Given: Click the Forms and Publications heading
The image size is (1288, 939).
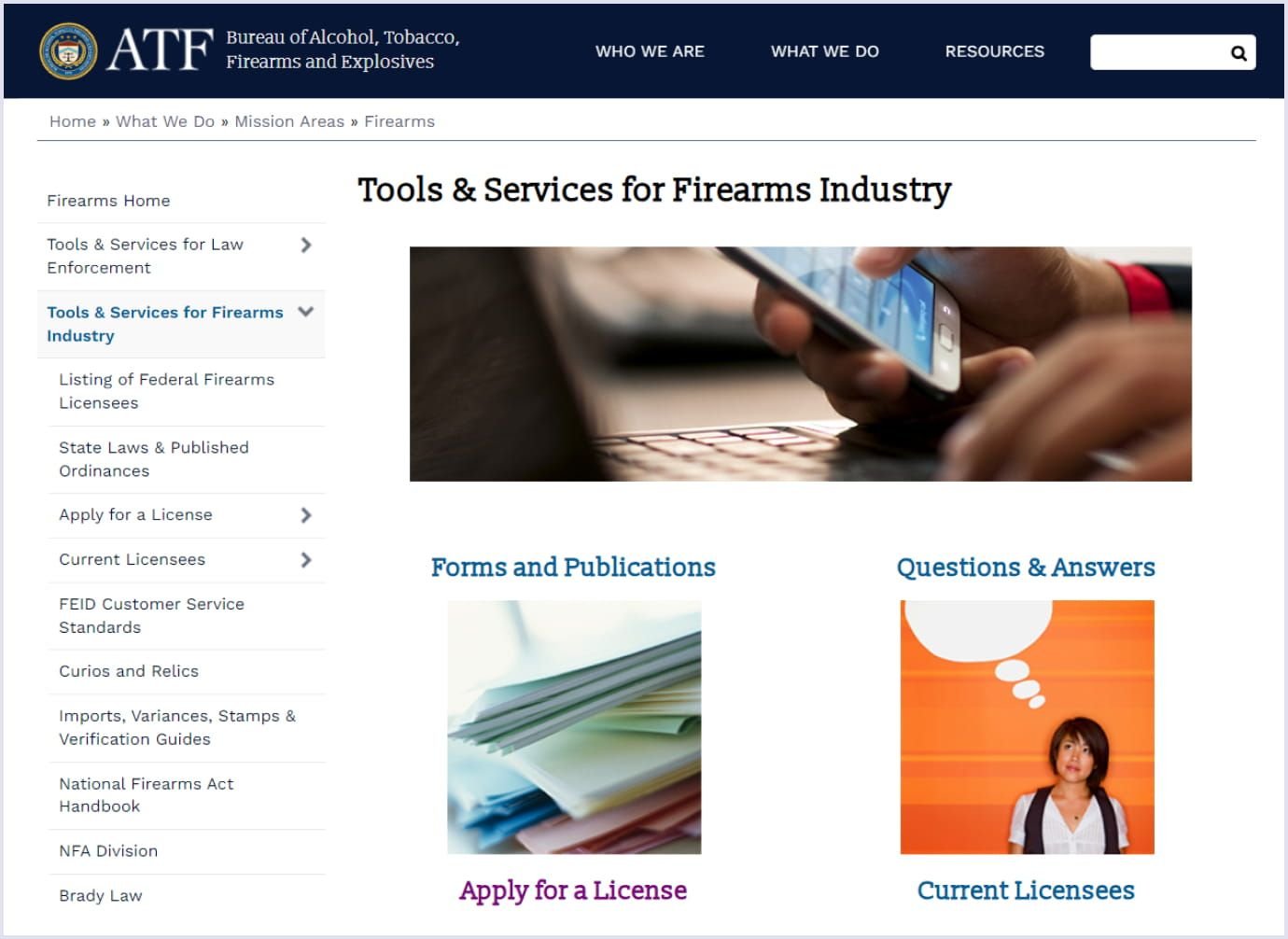Looking at the screenshot, I should [573, 568].
